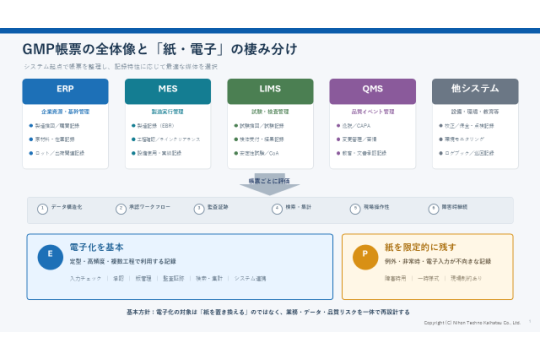
Task: Click the 品質イベント管理 subtitle under QMS
Action: 373,112
